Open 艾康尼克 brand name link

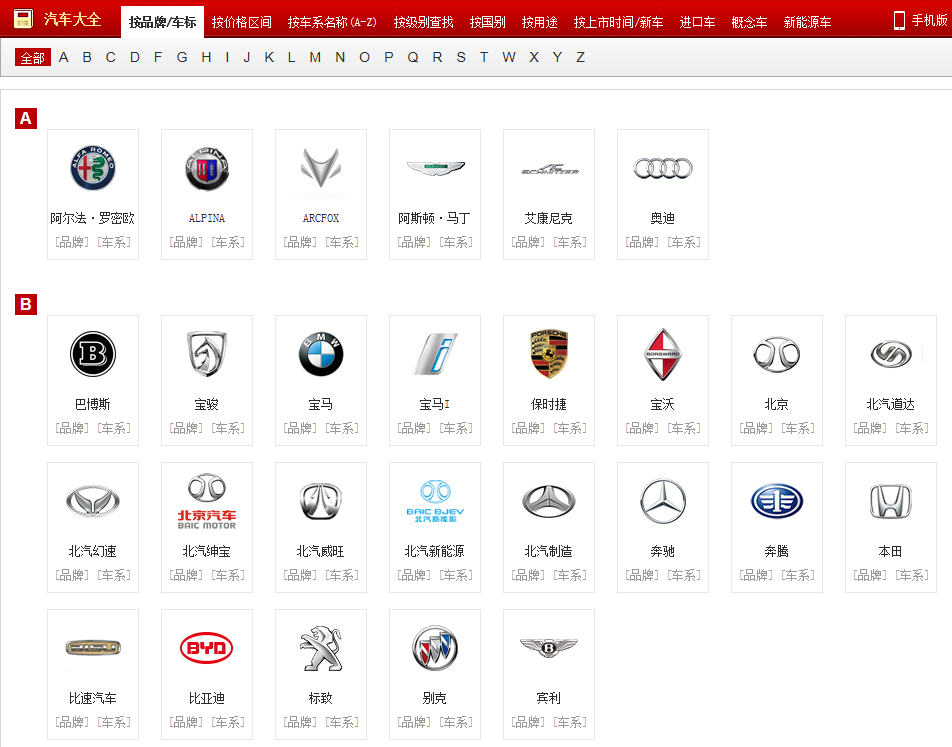click(549, 218)
